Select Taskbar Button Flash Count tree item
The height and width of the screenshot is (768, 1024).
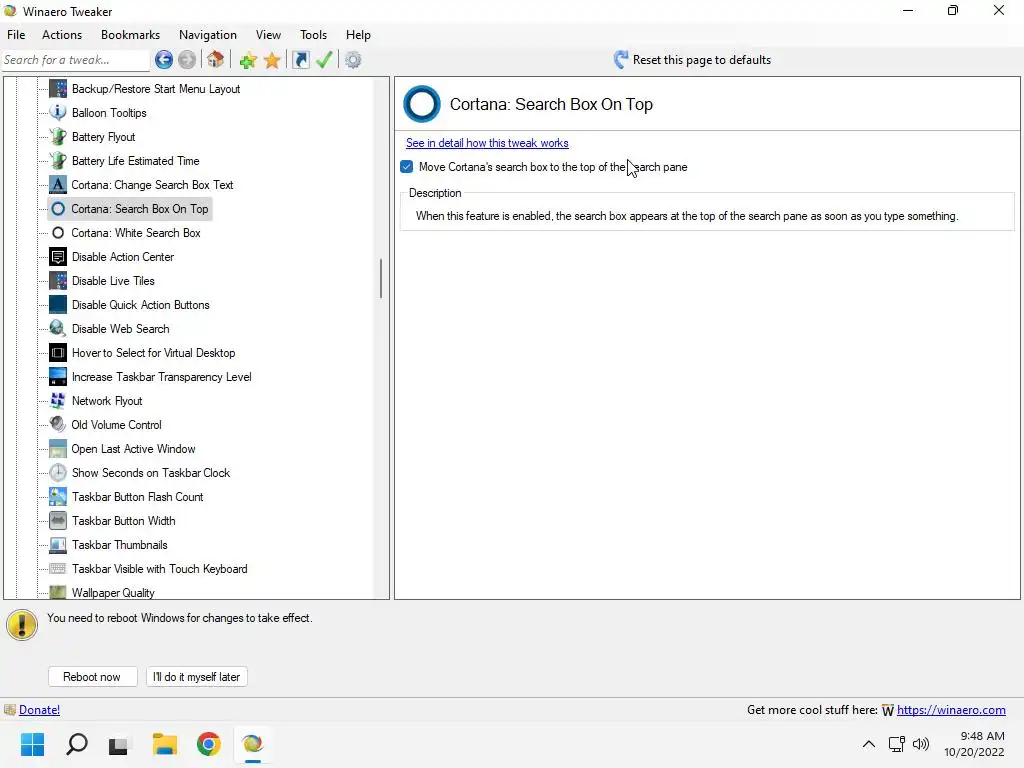click(137, 497)
